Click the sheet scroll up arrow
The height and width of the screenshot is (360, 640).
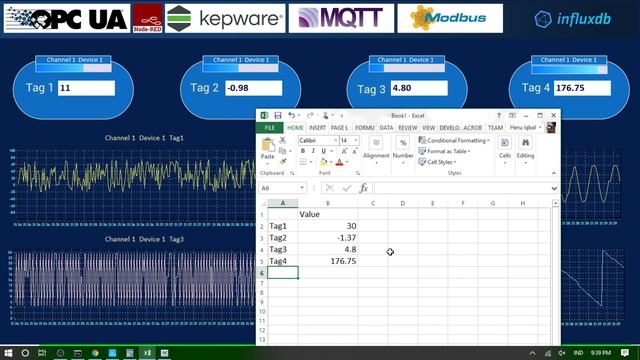[x=555, y=203]
